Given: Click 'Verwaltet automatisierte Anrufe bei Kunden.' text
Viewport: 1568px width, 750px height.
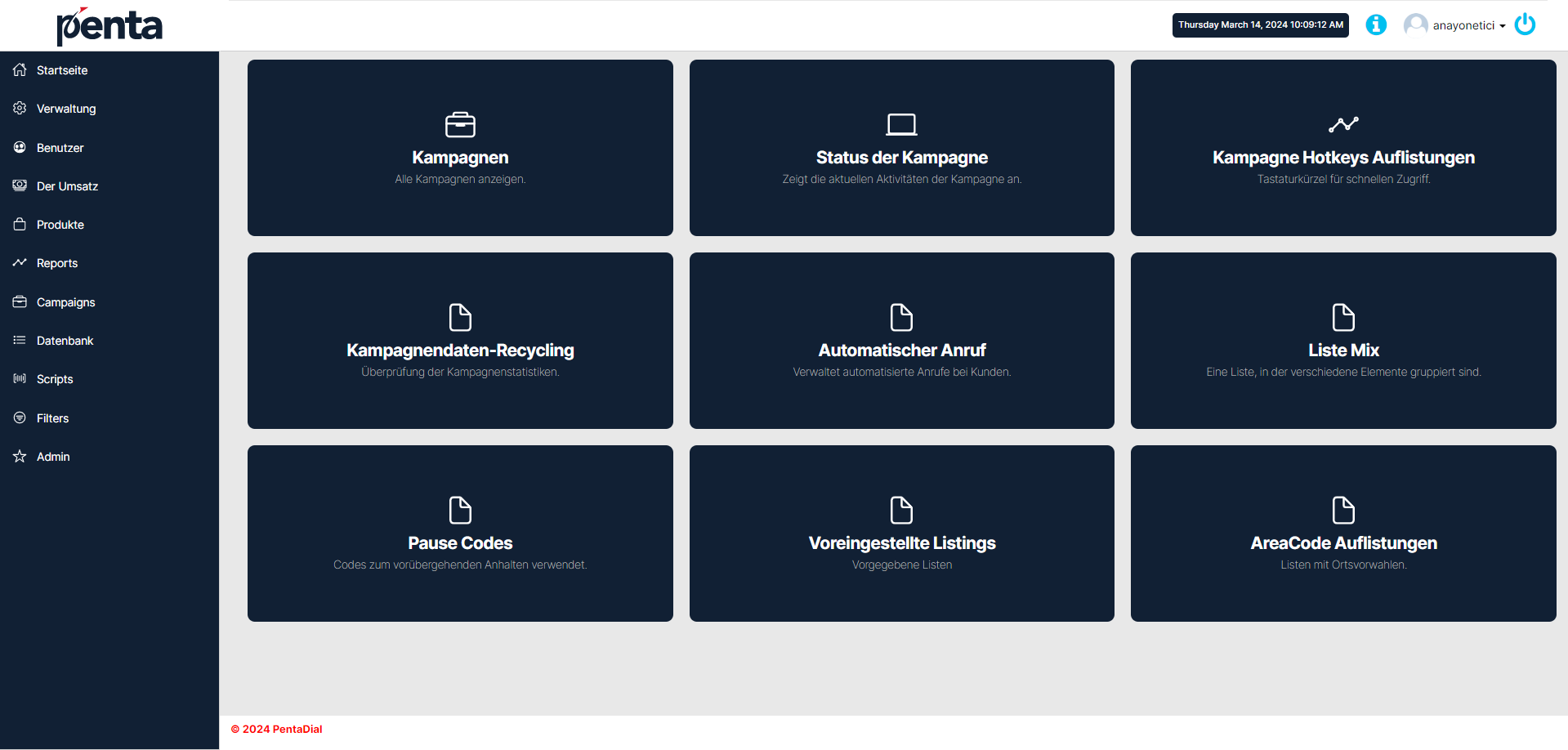Looking at the screenshot, I should click(902, 373).
